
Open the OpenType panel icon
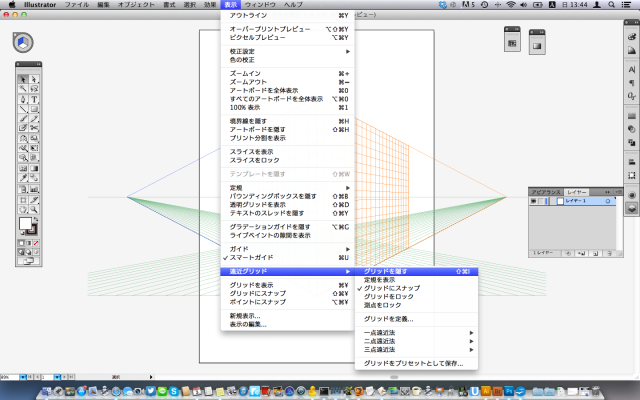tap(631, 96)
